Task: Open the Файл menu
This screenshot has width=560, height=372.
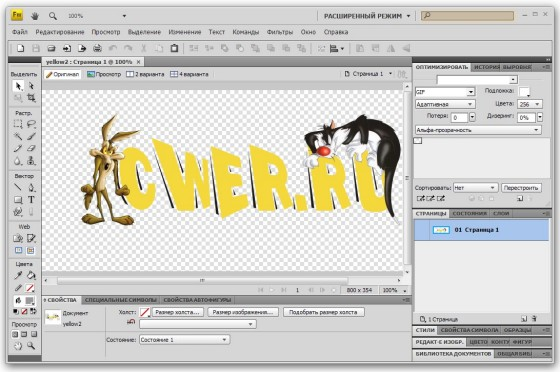Action: (20, 32)
